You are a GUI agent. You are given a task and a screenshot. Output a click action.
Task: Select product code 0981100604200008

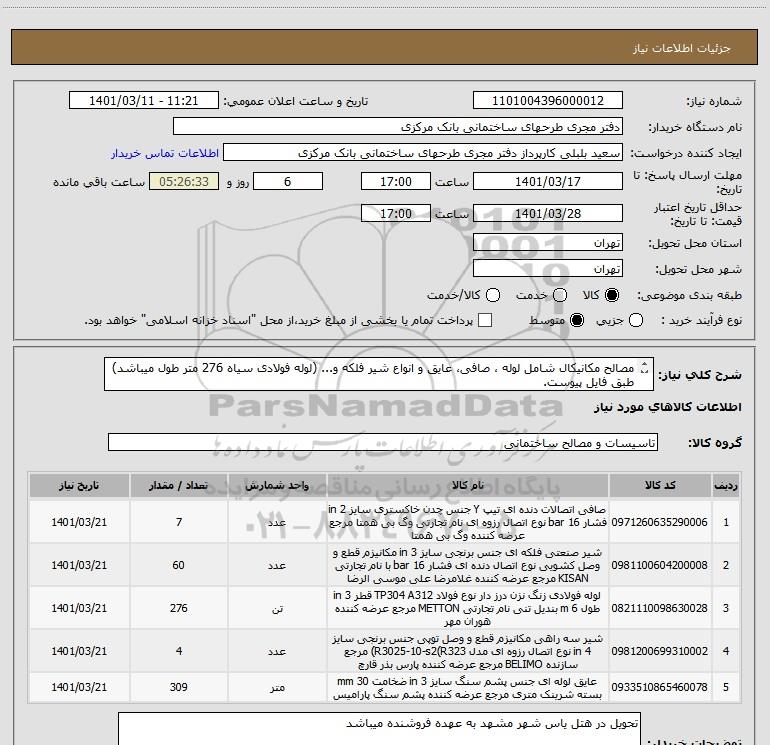click(x=660, y=565)
